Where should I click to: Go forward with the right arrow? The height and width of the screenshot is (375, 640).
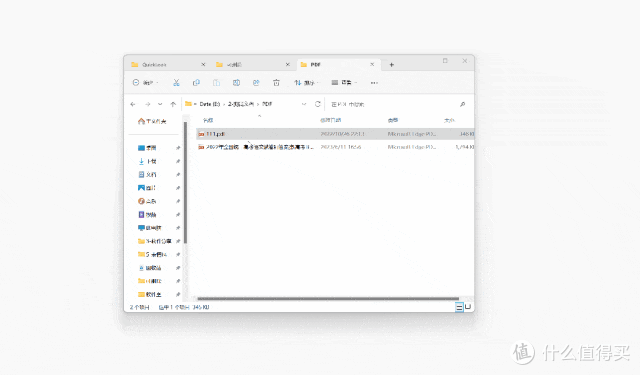(147, 104)
